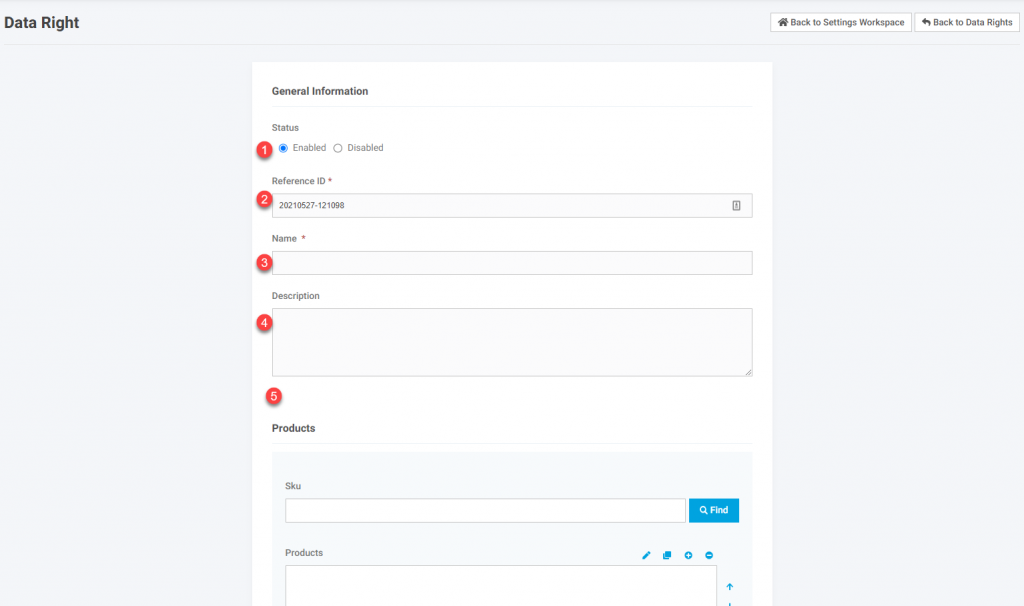Click the Name field label
This screenshot has width=1024, height=606.
[284, 238]
